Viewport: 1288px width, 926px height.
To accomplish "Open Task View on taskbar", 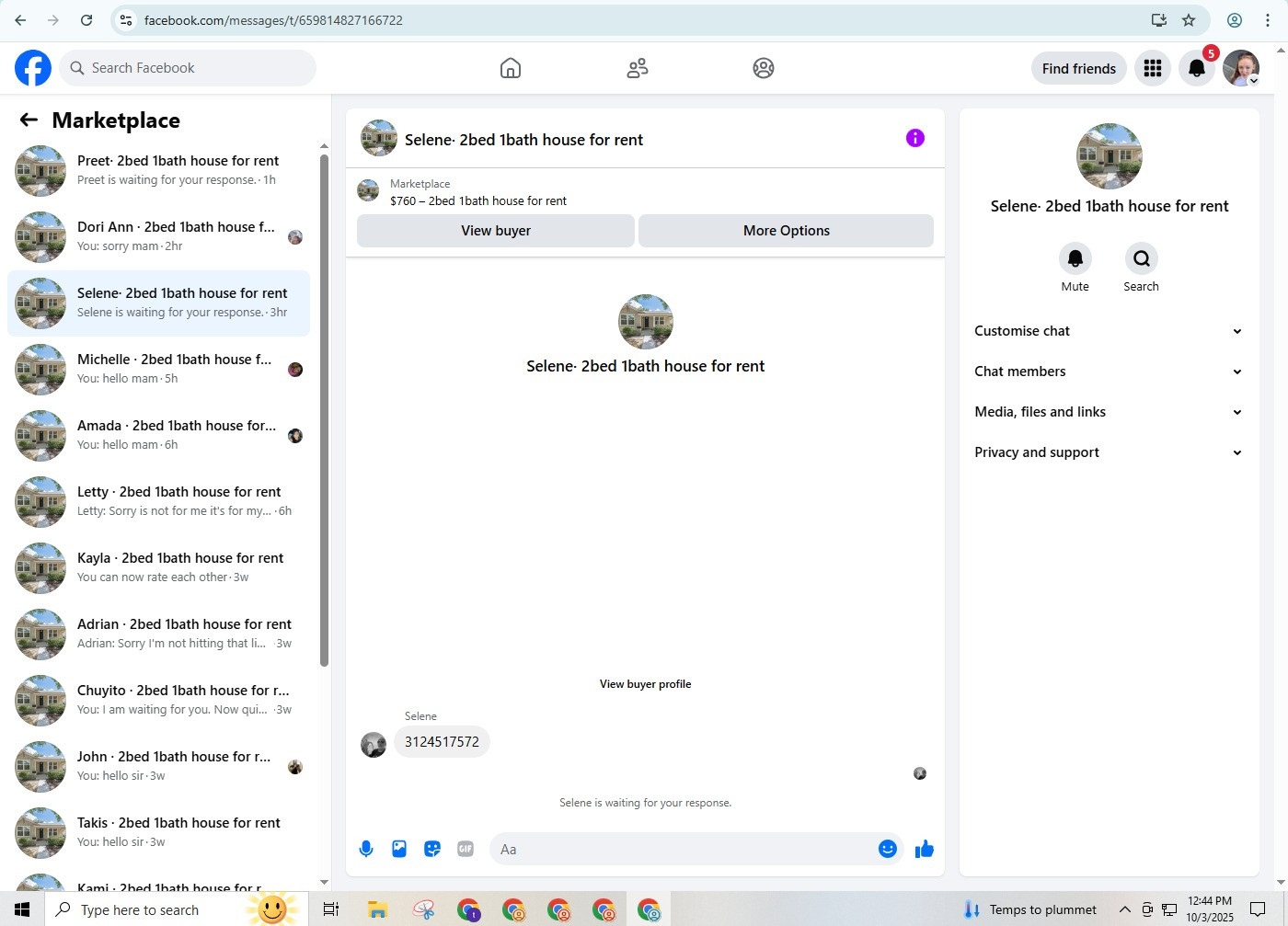I will click(331, 909).
